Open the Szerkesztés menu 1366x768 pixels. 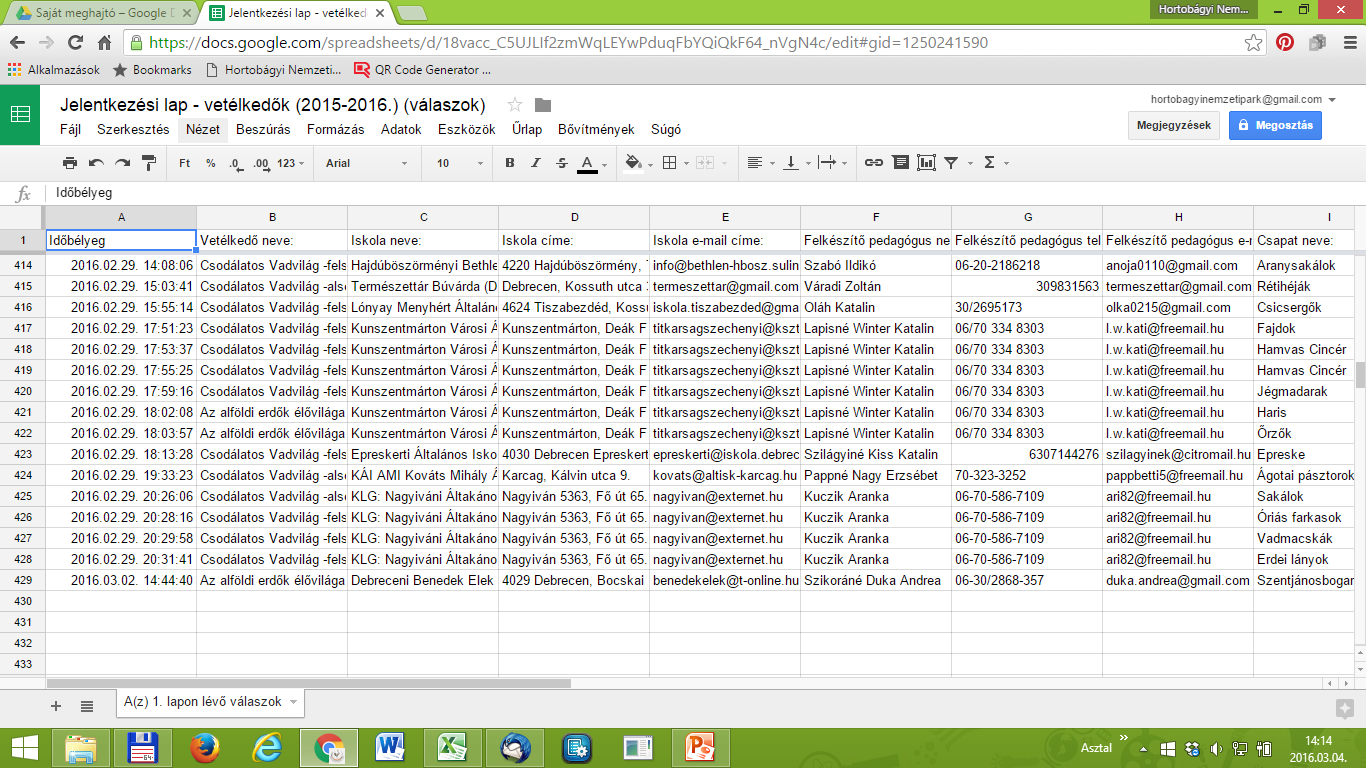(x=133, y=130)
